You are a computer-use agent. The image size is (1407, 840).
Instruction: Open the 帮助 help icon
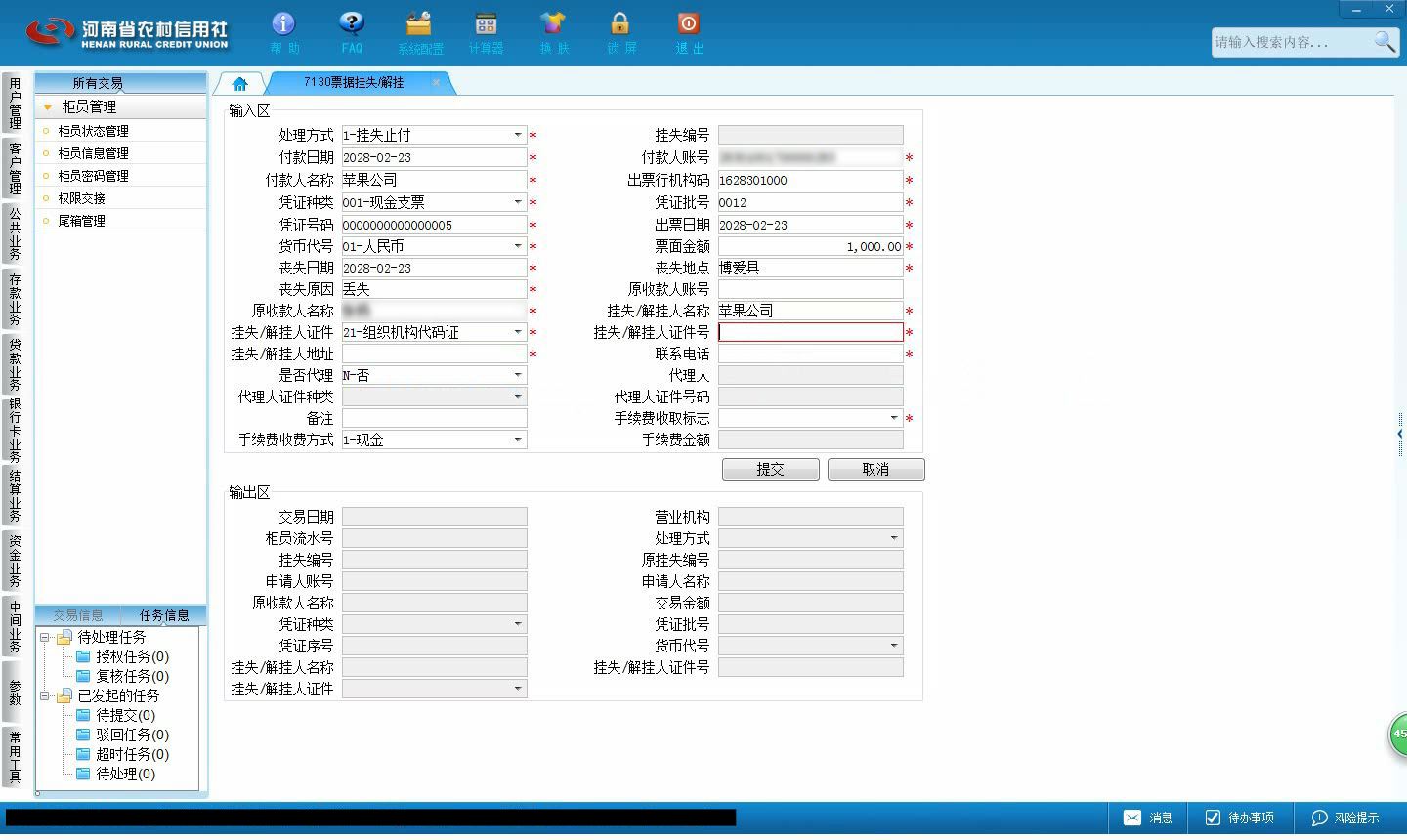(283, 23)
